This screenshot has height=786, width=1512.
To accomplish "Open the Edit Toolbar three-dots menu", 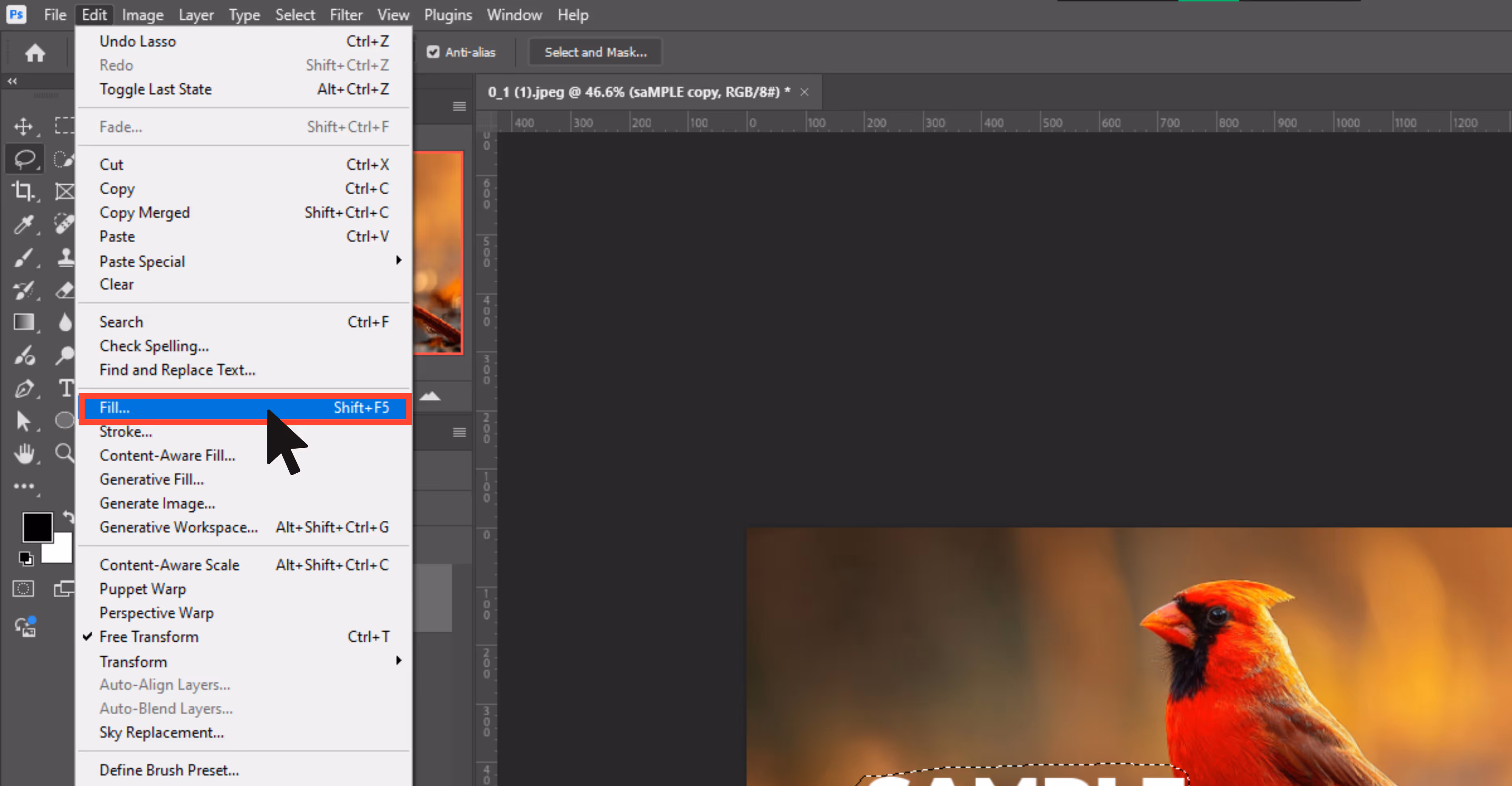I will 24,486.
